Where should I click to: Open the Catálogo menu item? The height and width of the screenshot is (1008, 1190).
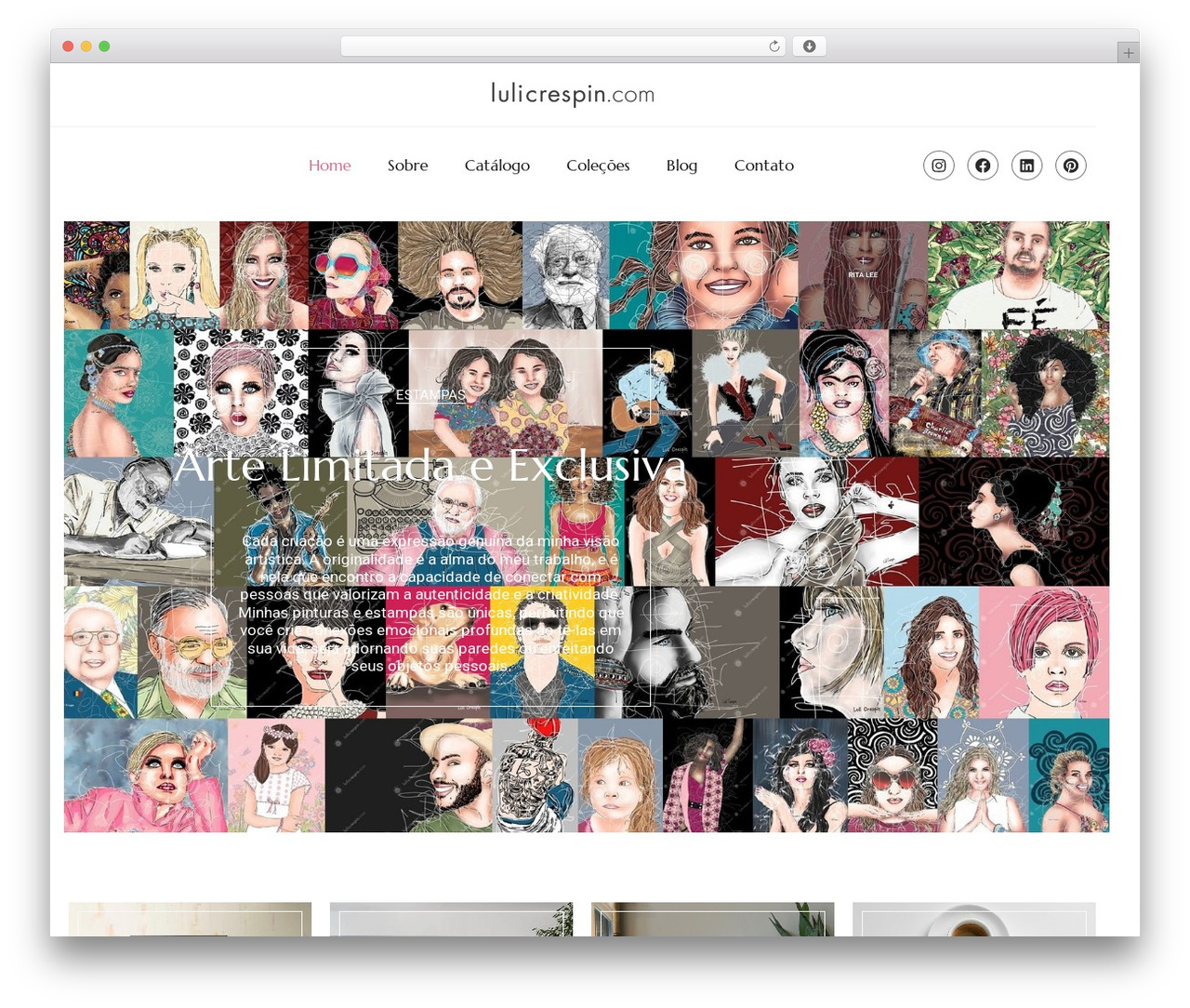[x=497, y=166]
